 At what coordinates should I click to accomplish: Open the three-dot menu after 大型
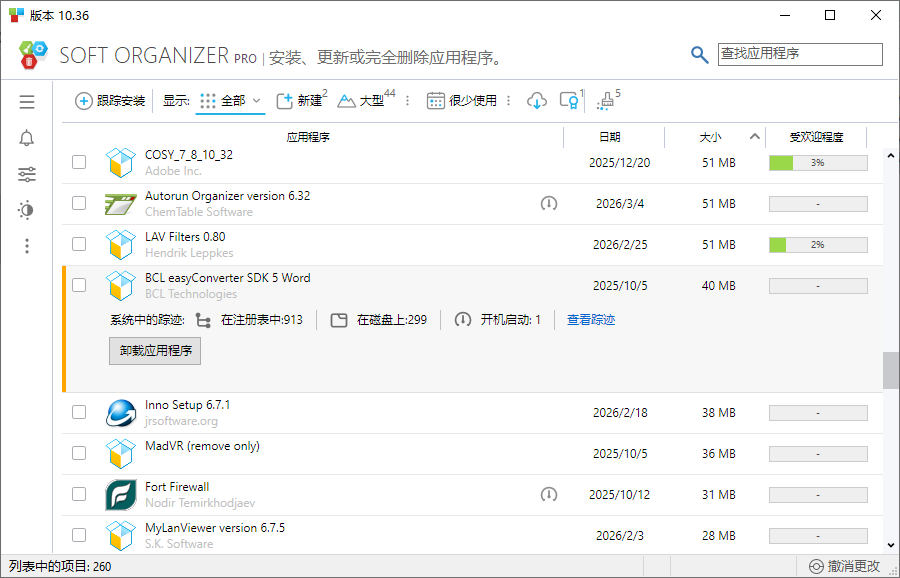point(407,101)
